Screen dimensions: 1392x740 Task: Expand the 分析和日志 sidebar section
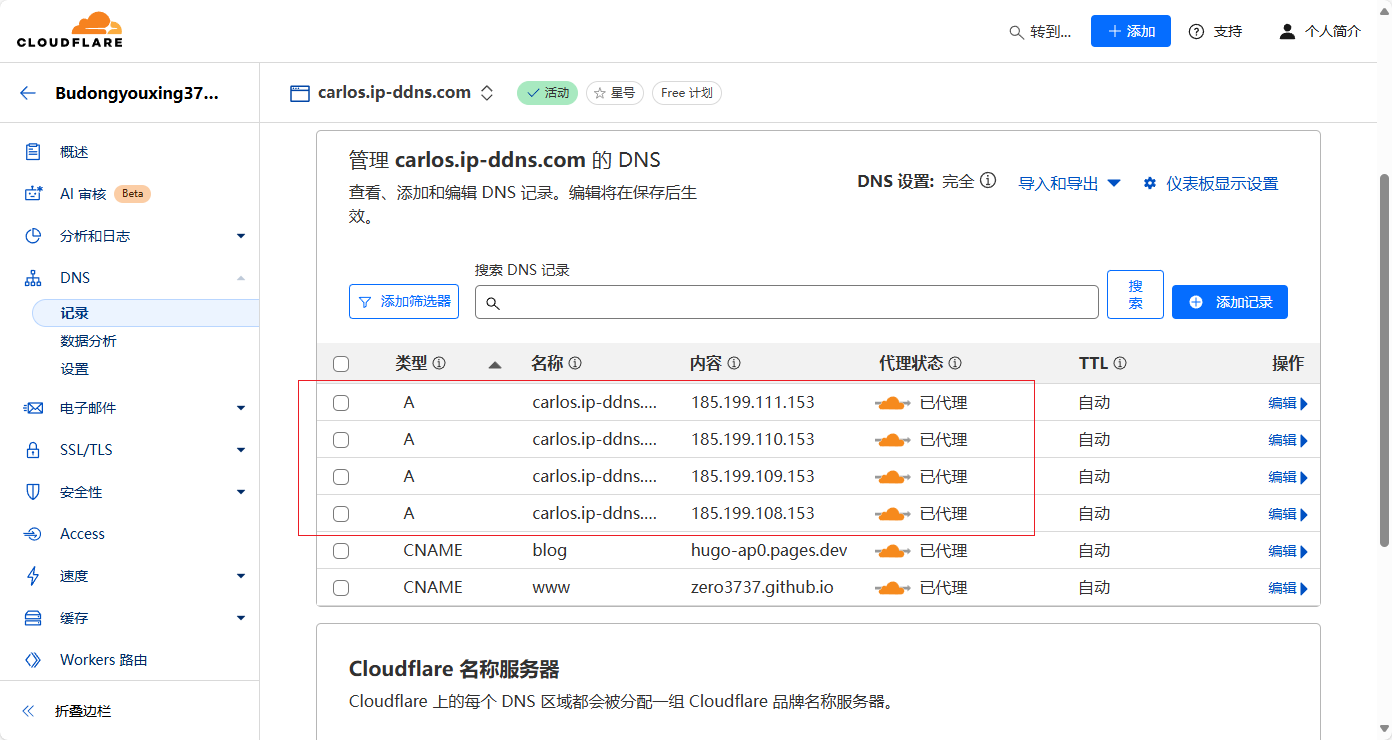[241, 236]
